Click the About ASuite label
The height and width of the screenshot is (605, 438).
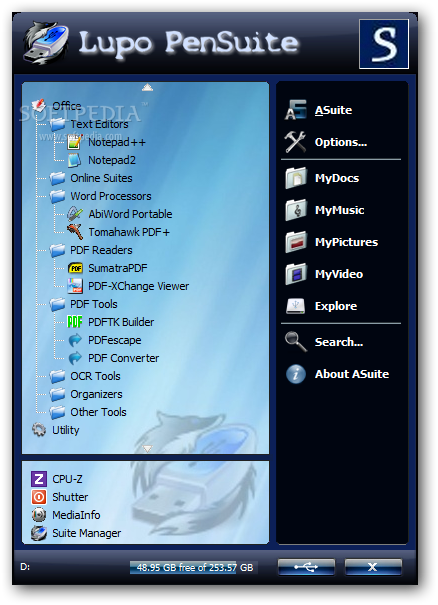[352, 374]
